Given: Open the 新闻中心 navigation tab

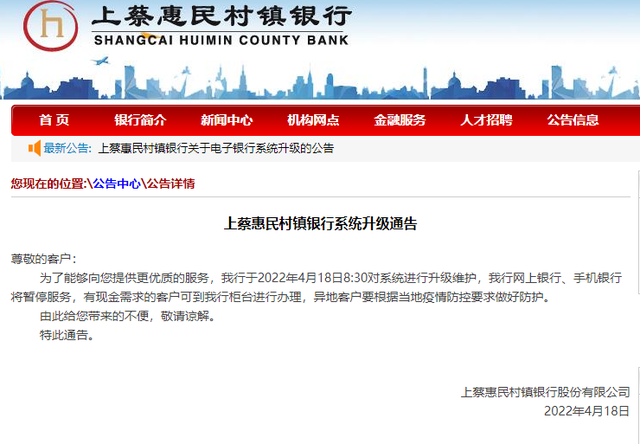Looking at the screenshot, I should (226, 120).
